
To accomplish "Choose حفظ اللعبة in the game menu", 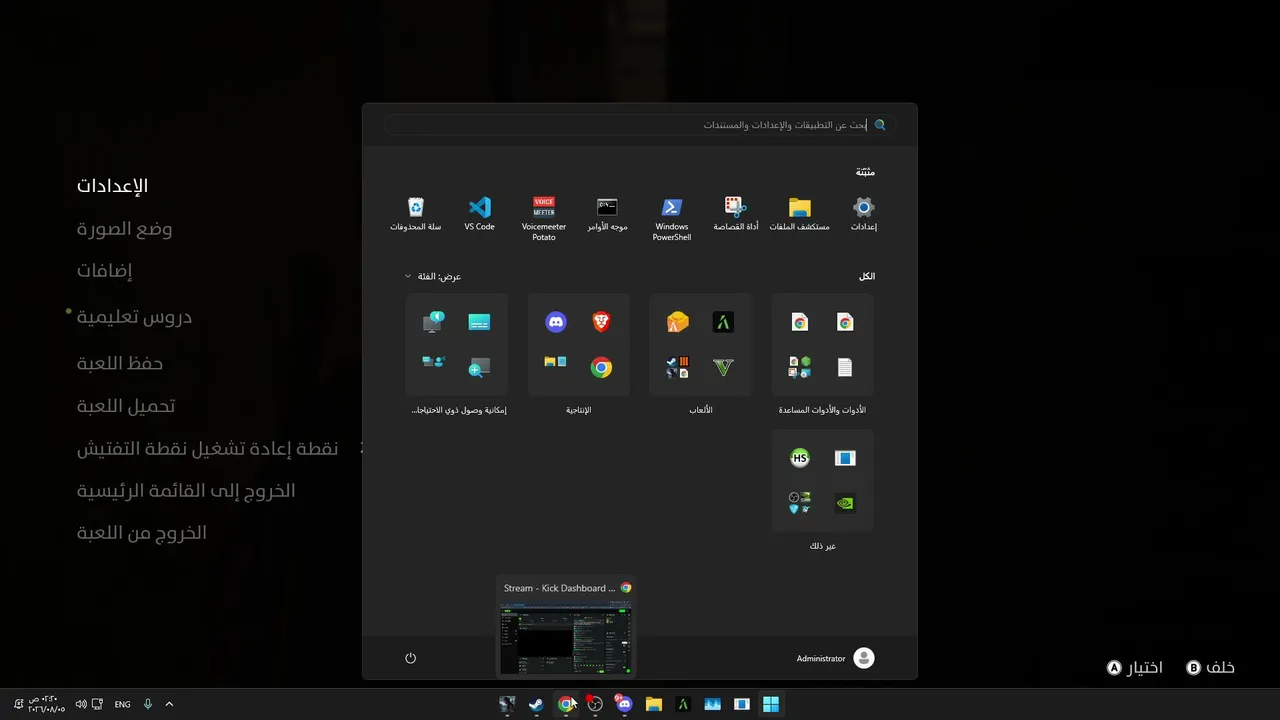I will coord(120,363).
